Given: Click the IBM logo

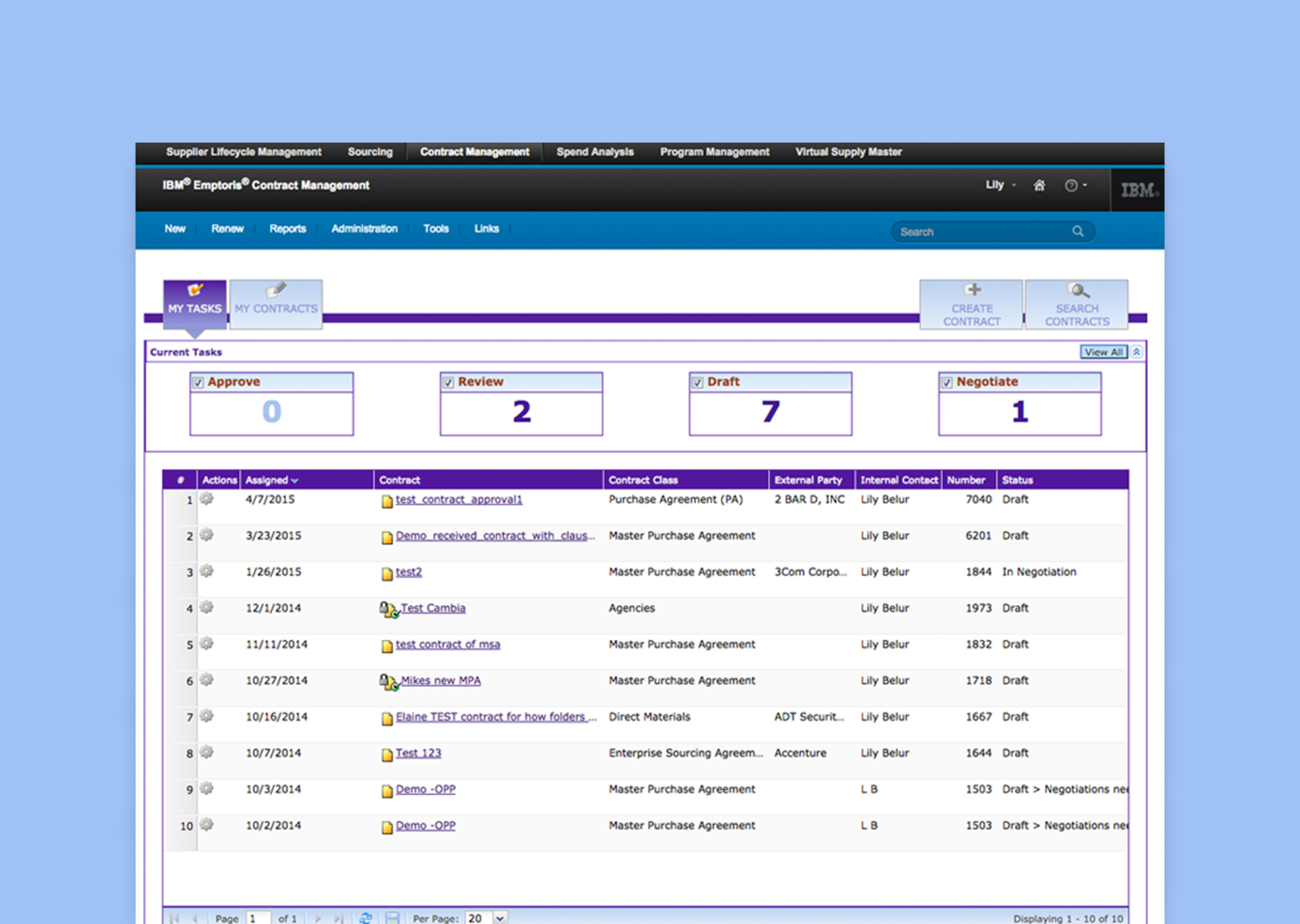Looking at the screenshot, I should 1139,190.
